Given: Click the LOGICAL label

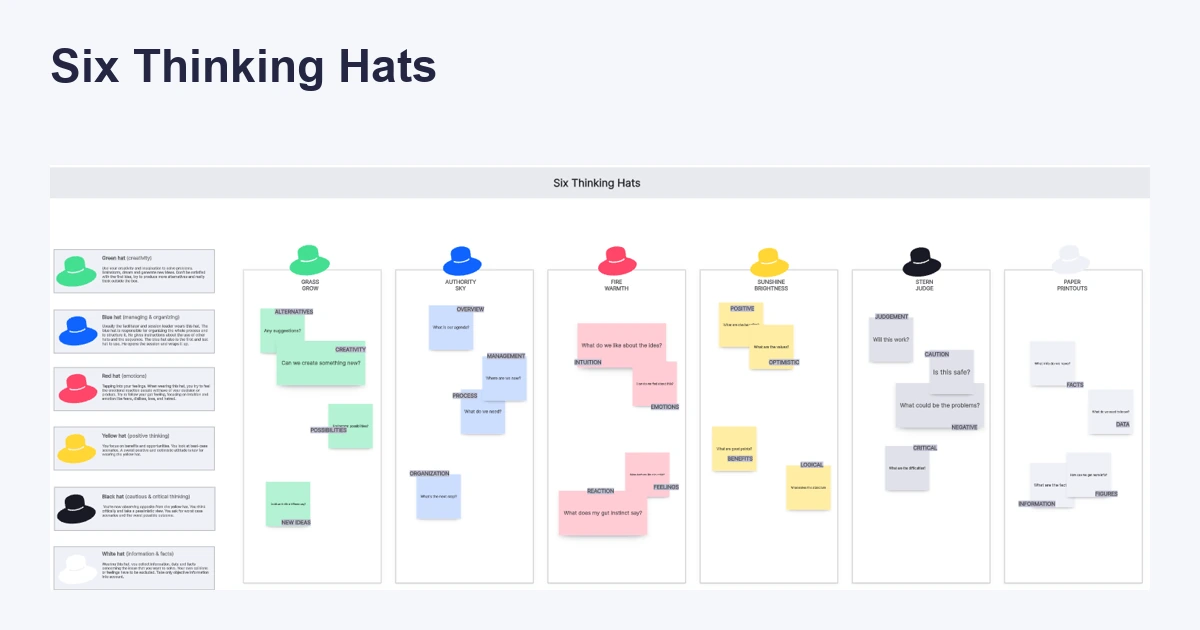Looking at the screenshot, I should [x=812, y=465].
